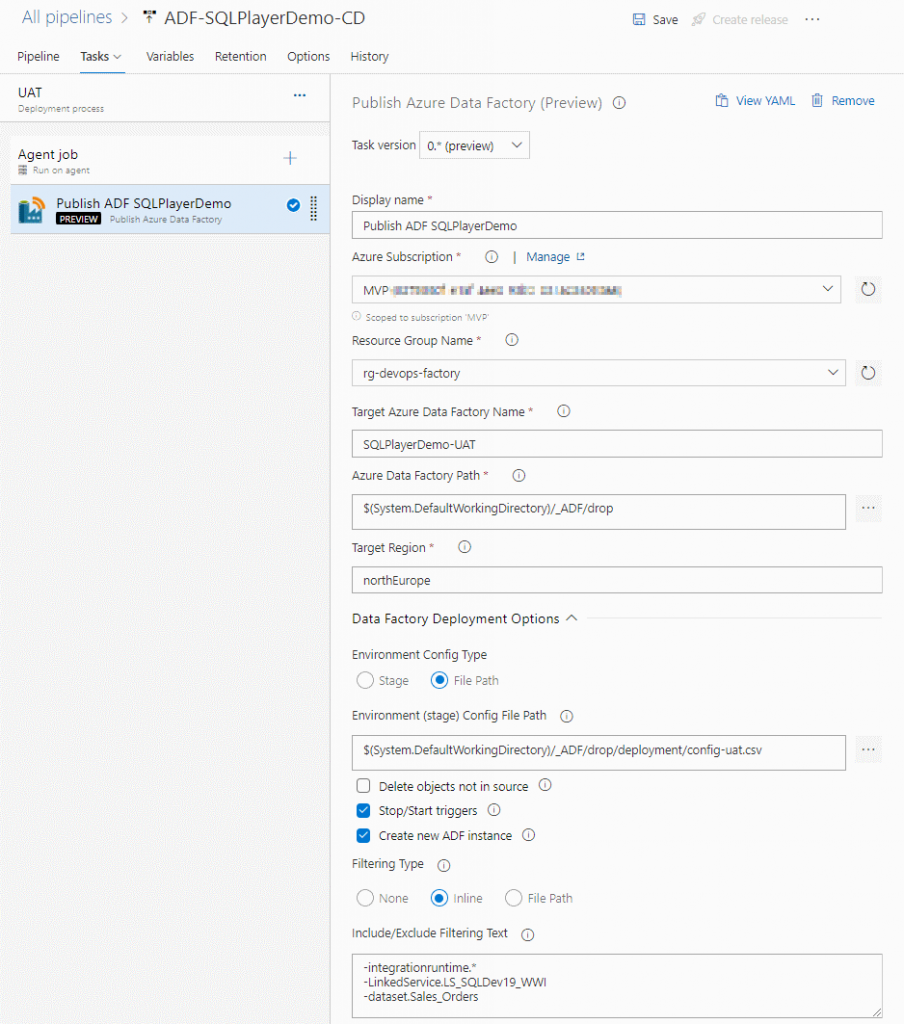This screenshot has width=904, height=1024.
Task: Refresh the Resource Group Name list
Action: point(867,372)
